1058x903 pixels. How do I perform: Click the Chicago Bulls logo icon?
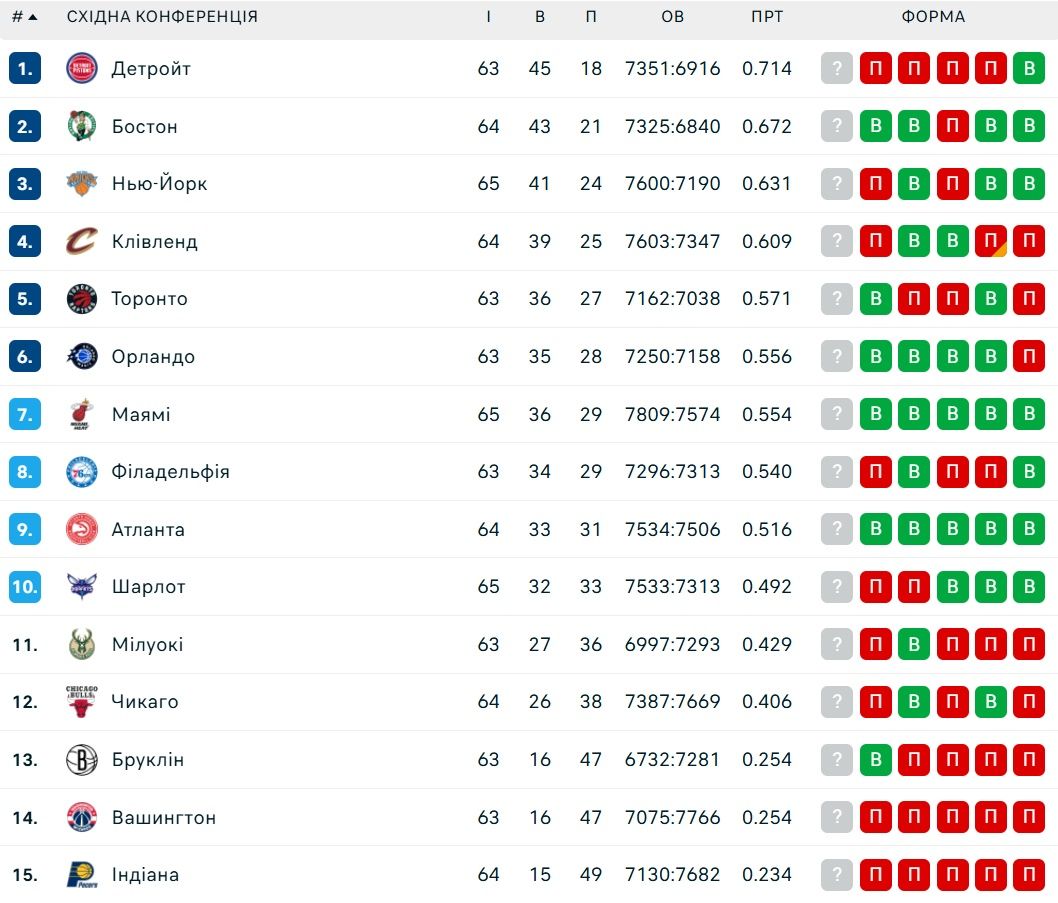(x=82, y=702)
